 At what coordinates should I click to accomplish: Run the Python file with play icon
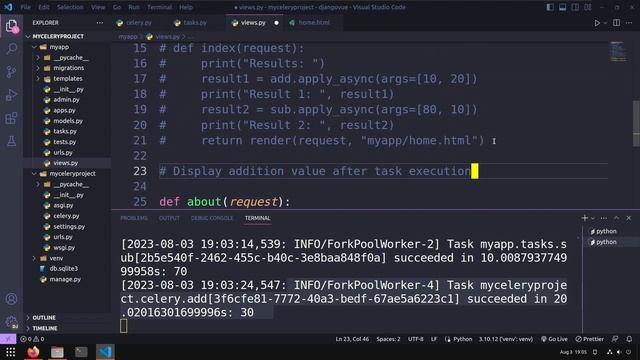coord(597,23)
